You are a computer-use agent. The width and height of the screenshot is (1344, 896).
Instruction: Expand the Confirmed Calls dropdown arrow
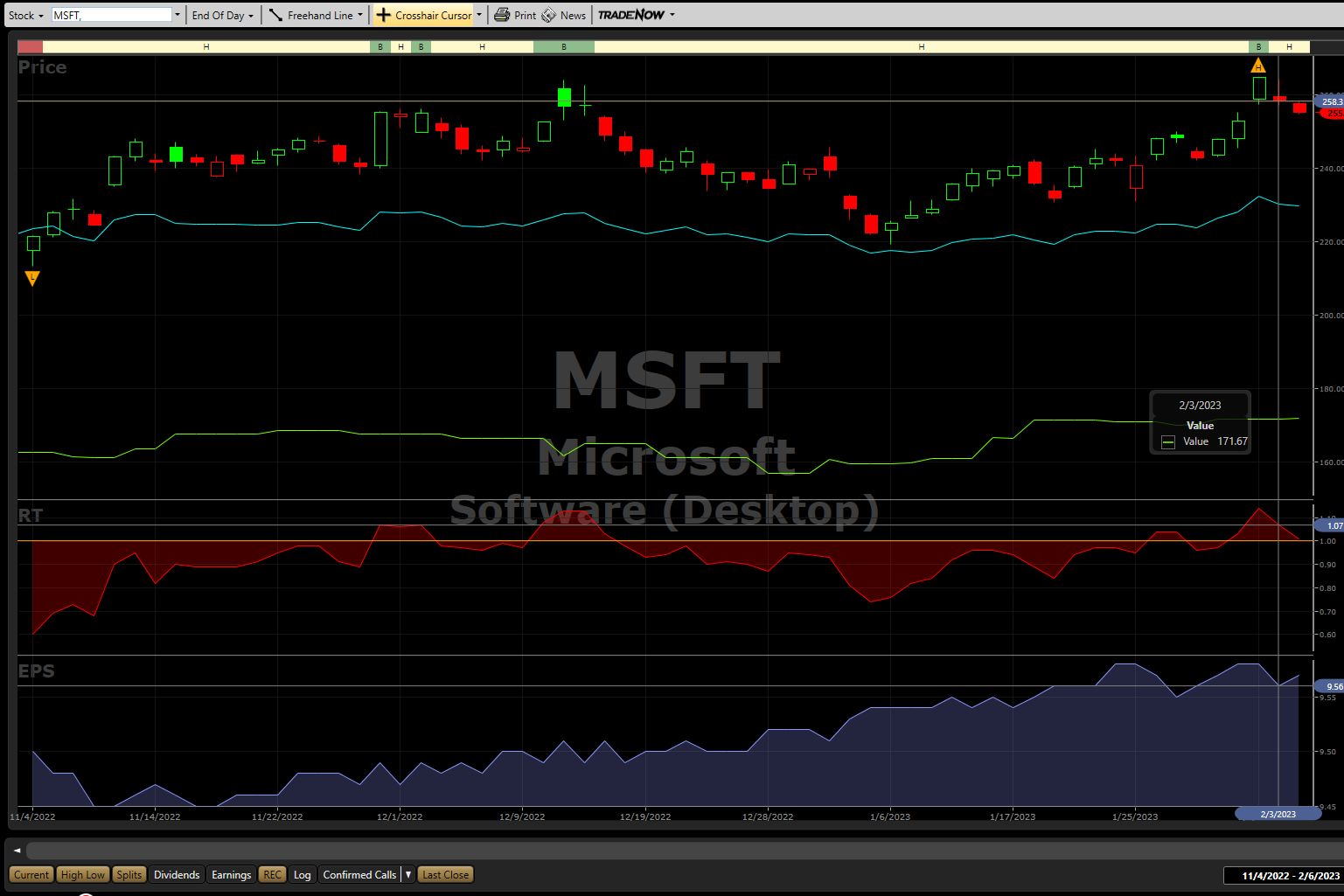click(x=408, y=874)
